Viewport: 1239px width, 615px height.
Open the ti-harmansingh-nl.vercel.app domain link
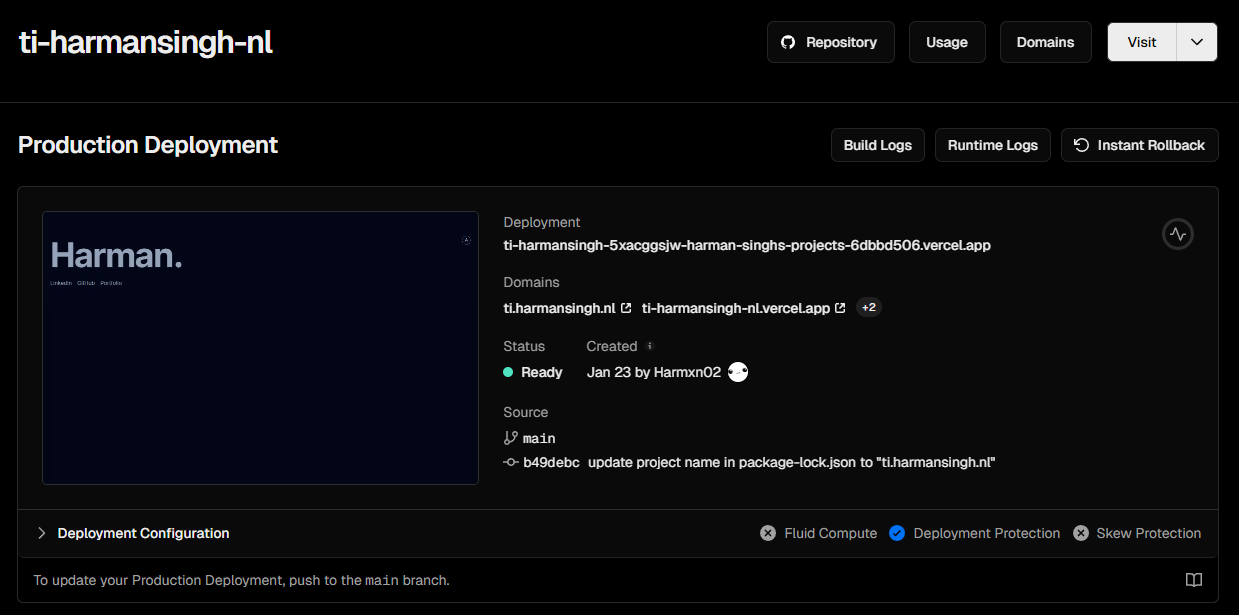coord(736,308)
